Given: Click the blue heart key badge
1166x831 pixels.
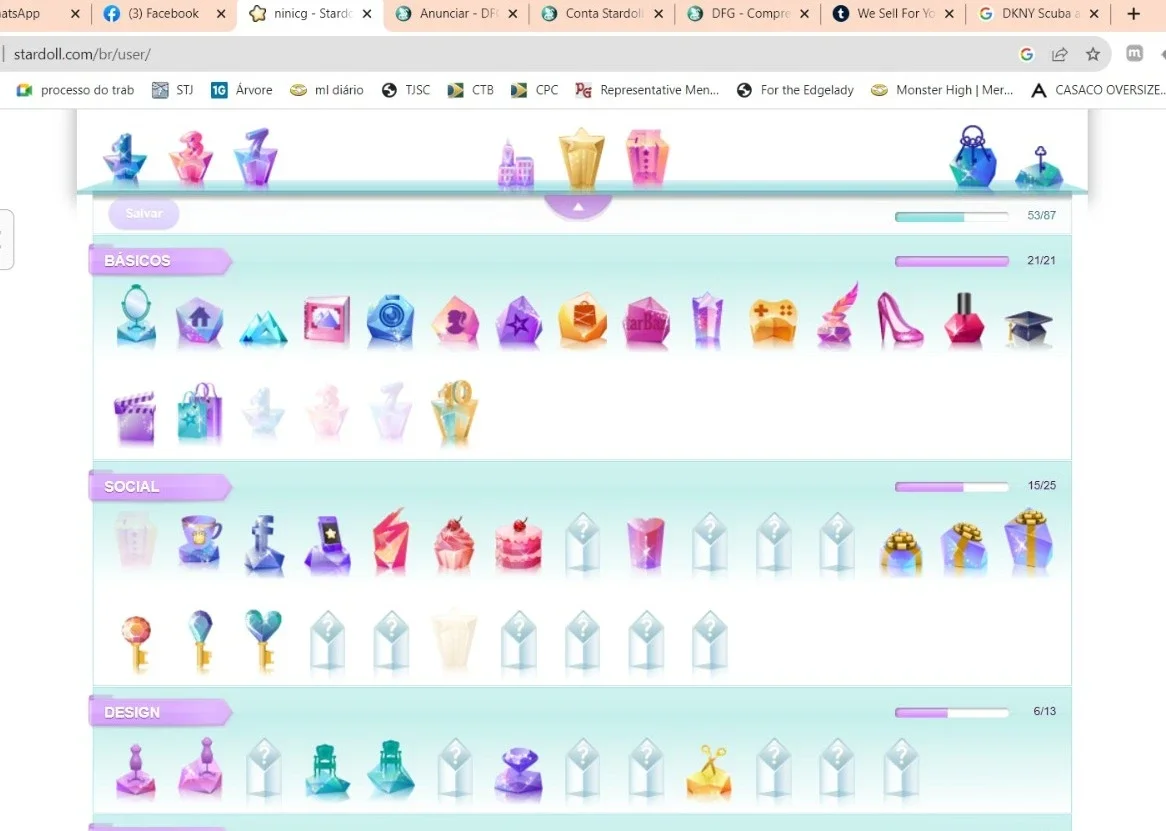Looking at the screenshot, I should pos(263,640).
